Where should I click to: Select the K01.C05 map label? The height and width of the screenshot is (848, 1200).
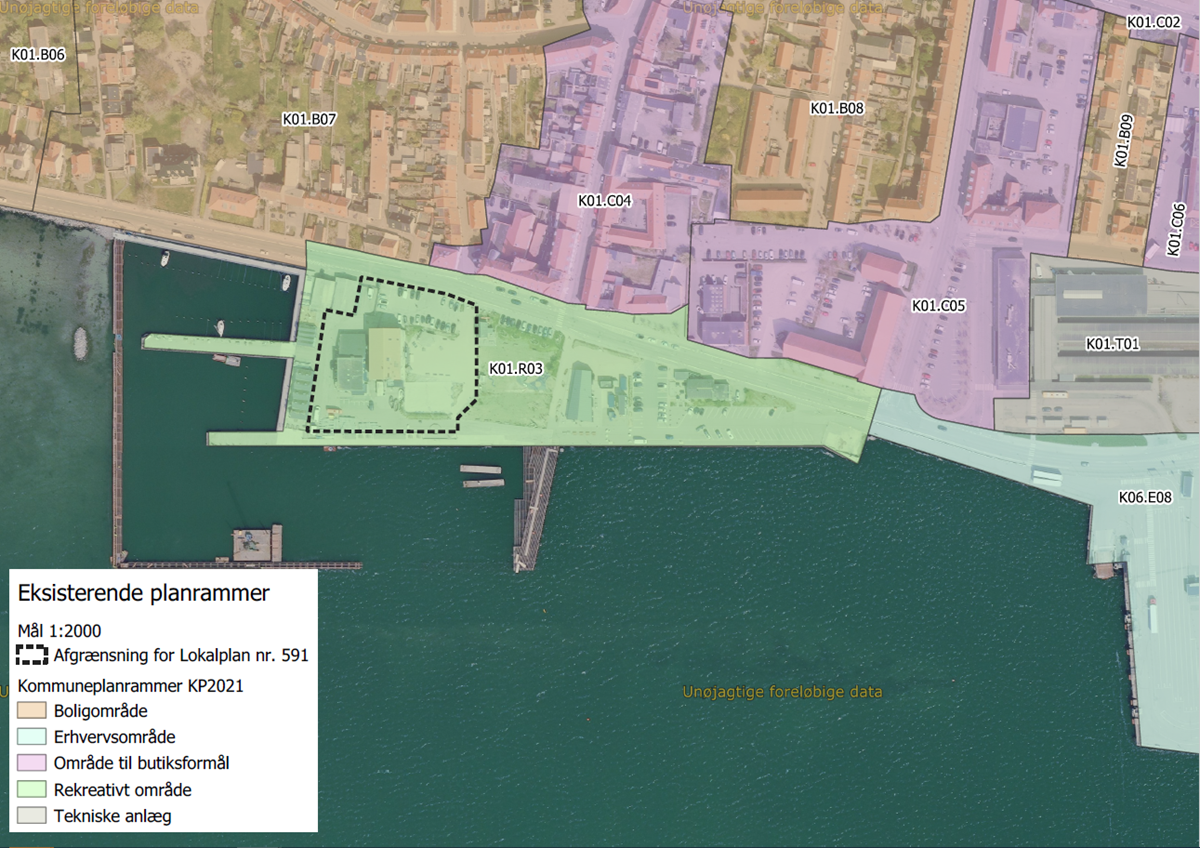938,305
